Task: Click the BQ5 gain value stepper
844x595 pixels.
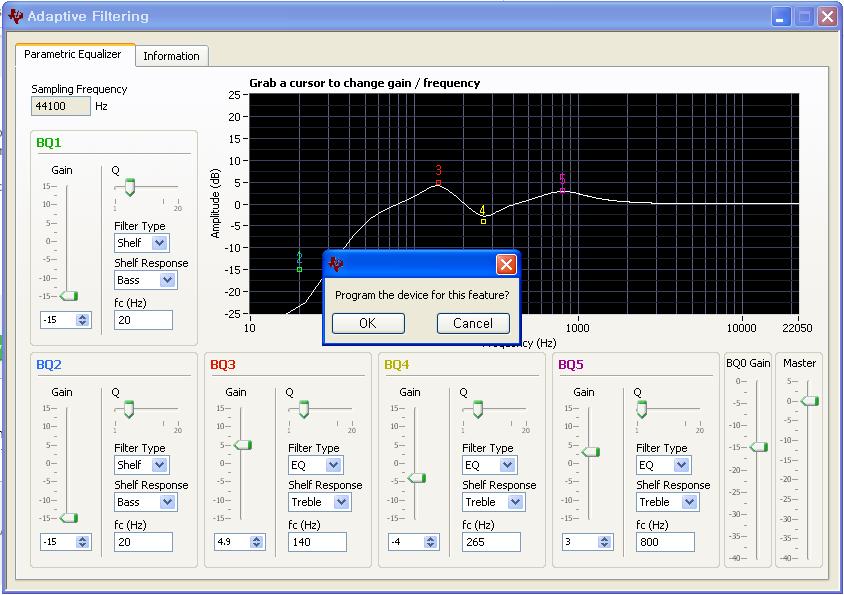Action: point(604,542)
